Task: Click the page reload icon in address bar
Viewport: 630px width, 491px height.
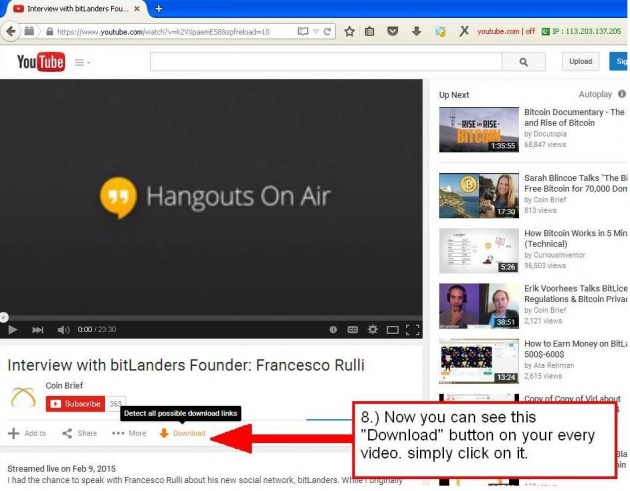Action: coord(327,31)
